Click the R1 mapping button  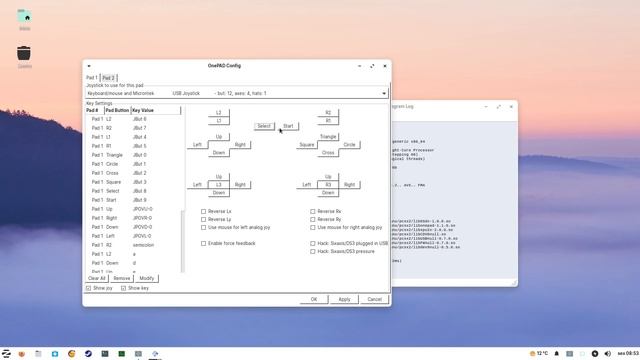(x=328, y=121)
